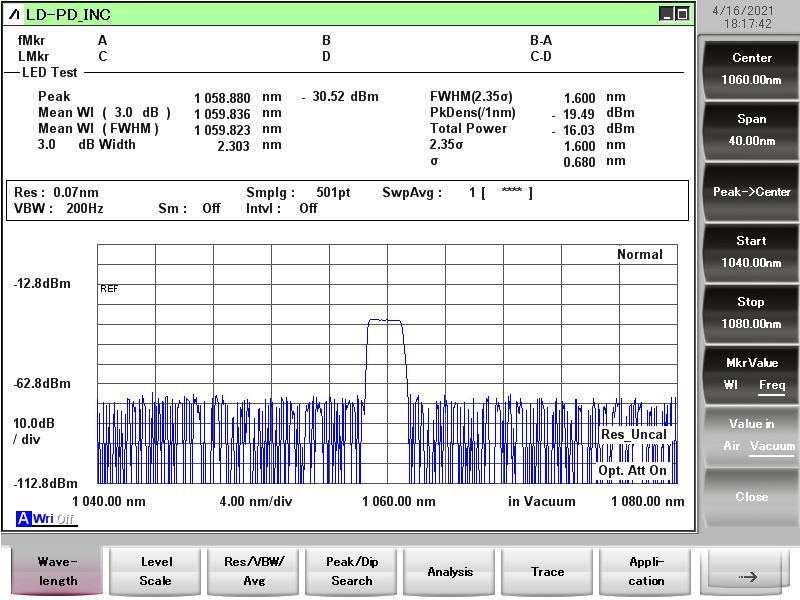Open the Wavelength menu tab

(x=57, y=571)
